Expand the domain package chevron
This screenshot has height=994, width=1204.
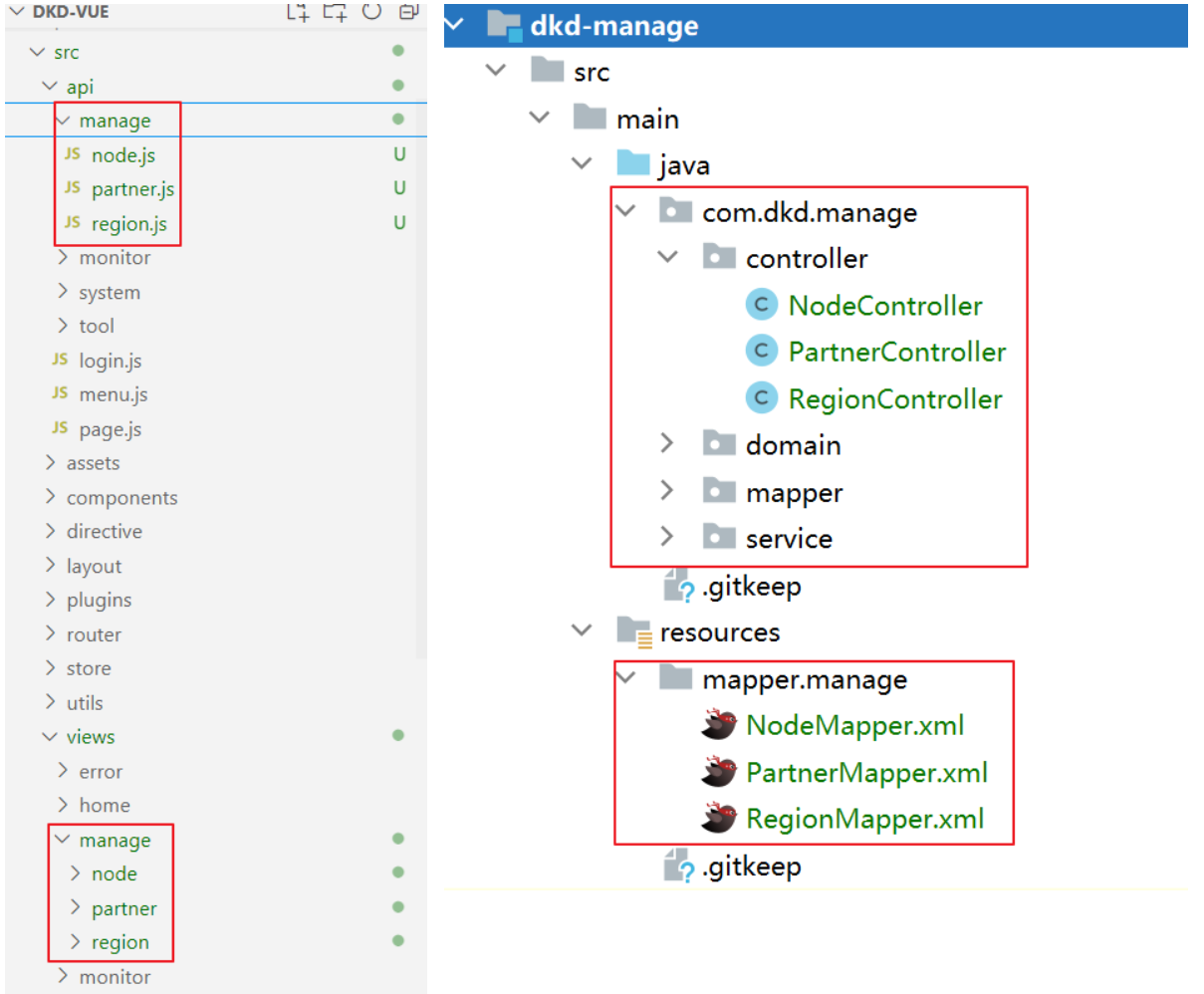(667, 443)
